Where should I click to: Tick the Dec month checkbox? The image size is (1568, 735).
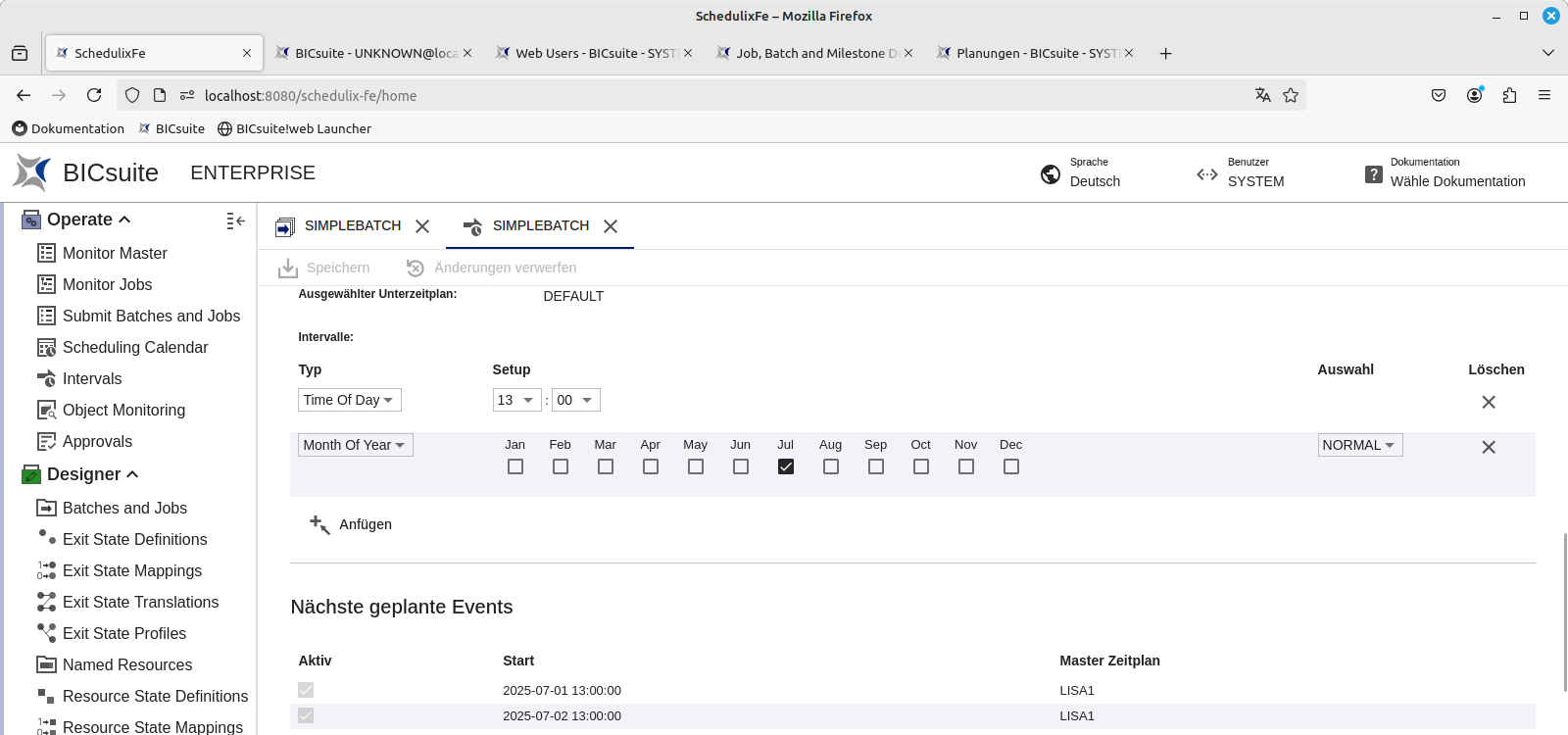[x=1011, y=466]
